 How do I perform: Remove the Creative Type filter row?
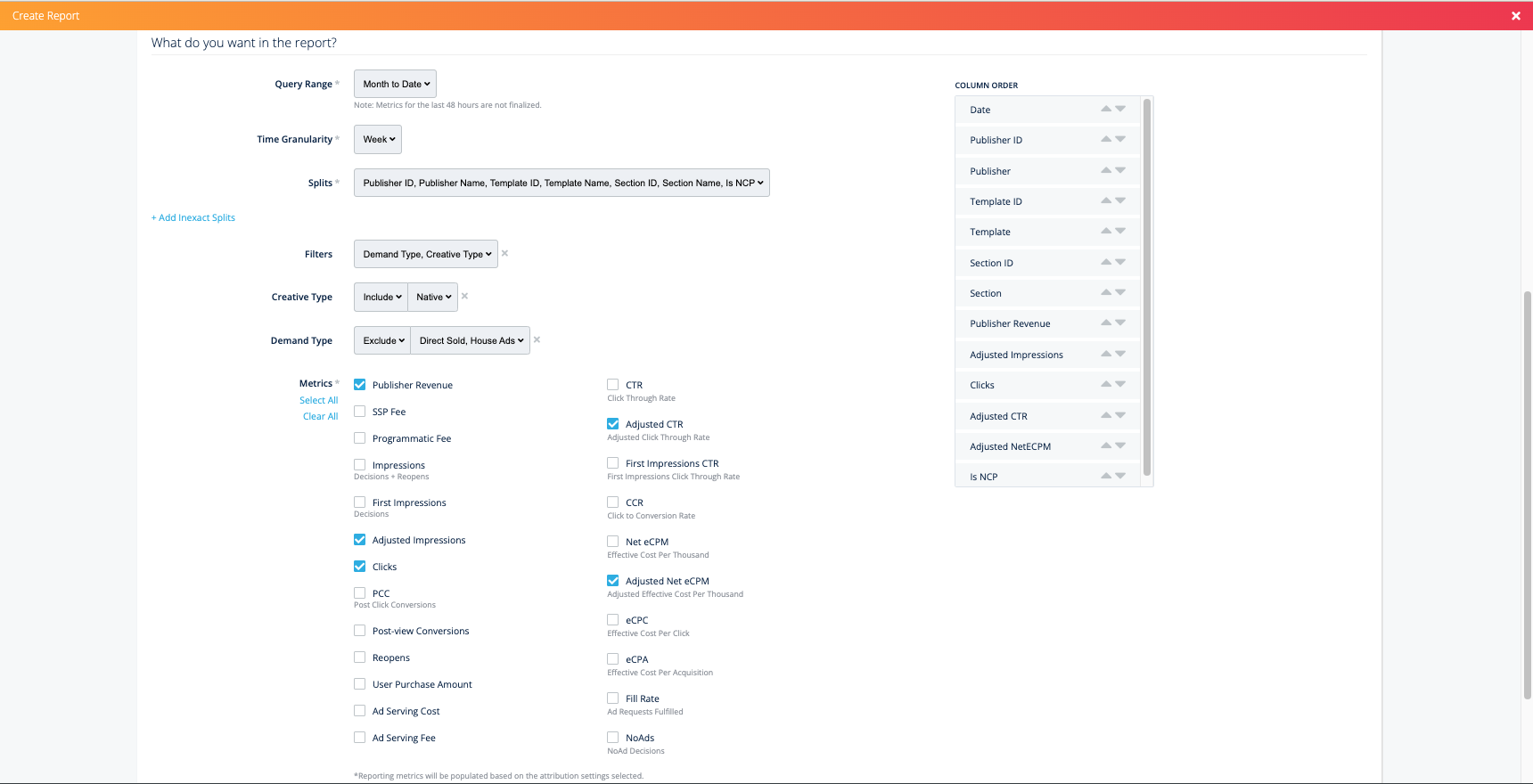464,296
